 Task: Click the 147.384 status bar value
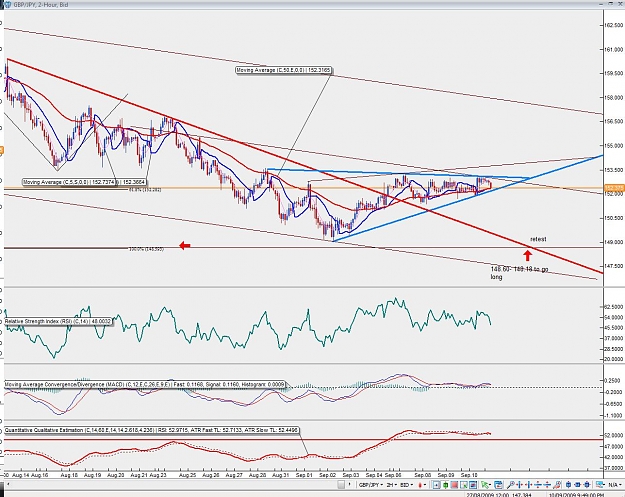[x=521, y=495]
